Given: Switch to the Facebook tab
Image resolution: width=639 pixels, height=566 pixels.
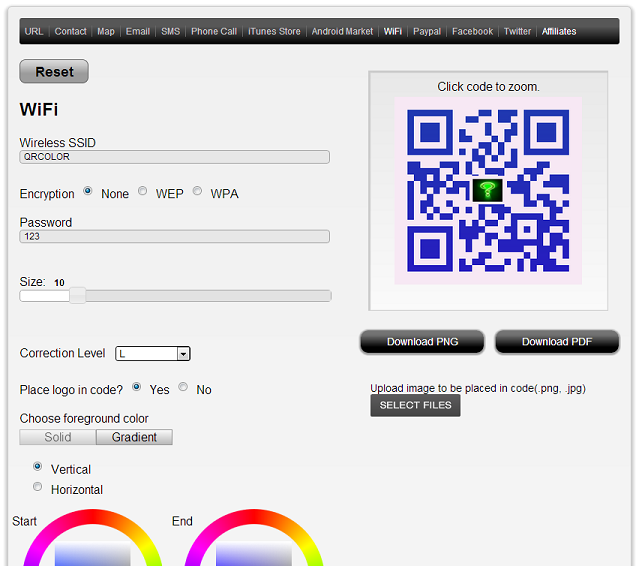Looking at the screenshot, I should (472, 31).
